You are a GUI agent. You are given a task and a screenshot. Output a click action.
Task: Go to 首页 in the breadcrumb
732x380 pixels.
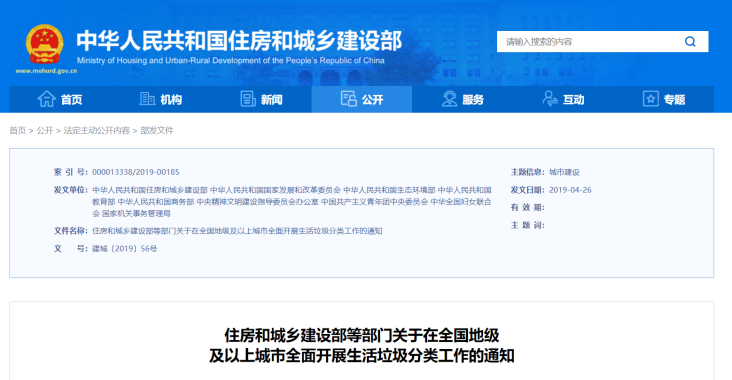(18, 130)
